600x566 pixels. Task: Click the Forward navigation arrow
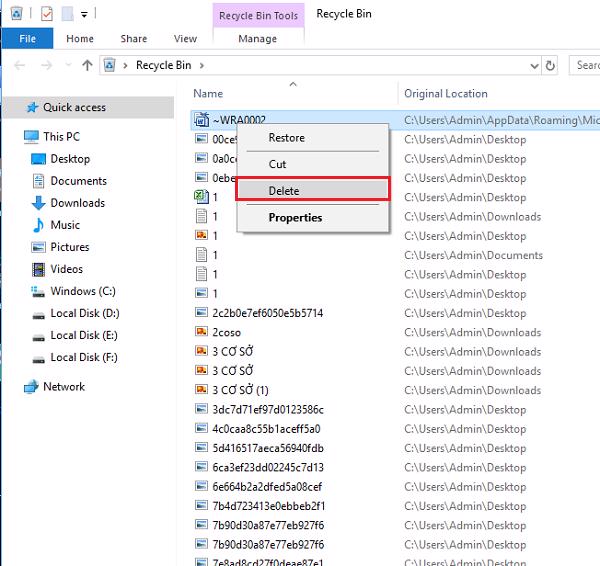[46, 65]
